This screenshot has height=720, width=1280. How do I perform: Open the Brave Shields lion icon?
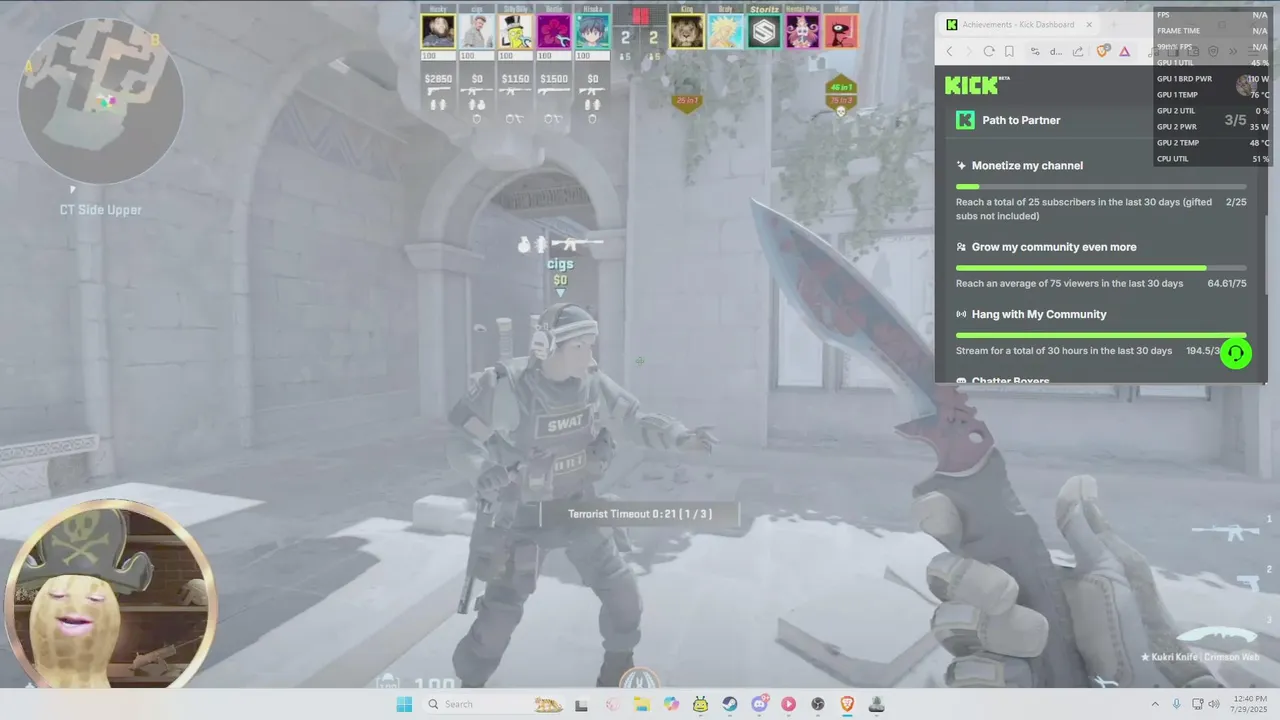coord(1104,51)
